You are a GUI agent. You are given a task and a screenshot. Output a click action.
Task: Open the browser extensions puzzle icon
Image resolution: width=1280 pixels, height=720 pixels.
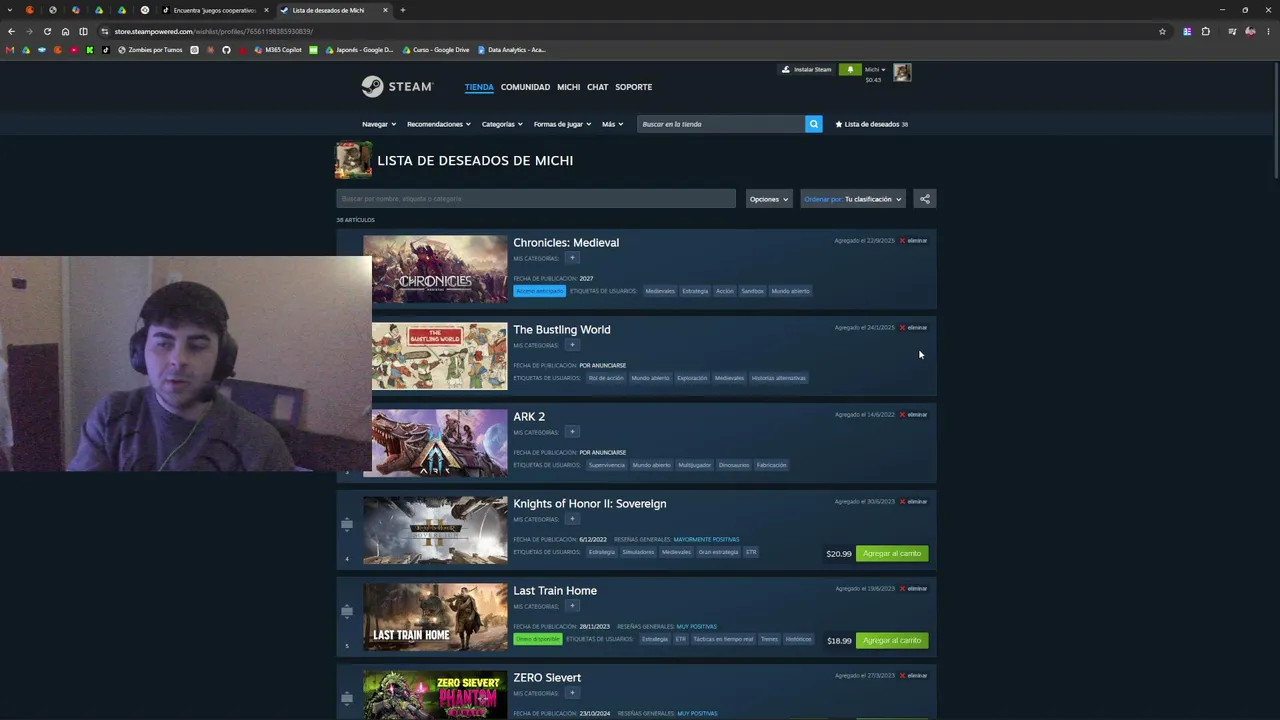point(1206,31)
